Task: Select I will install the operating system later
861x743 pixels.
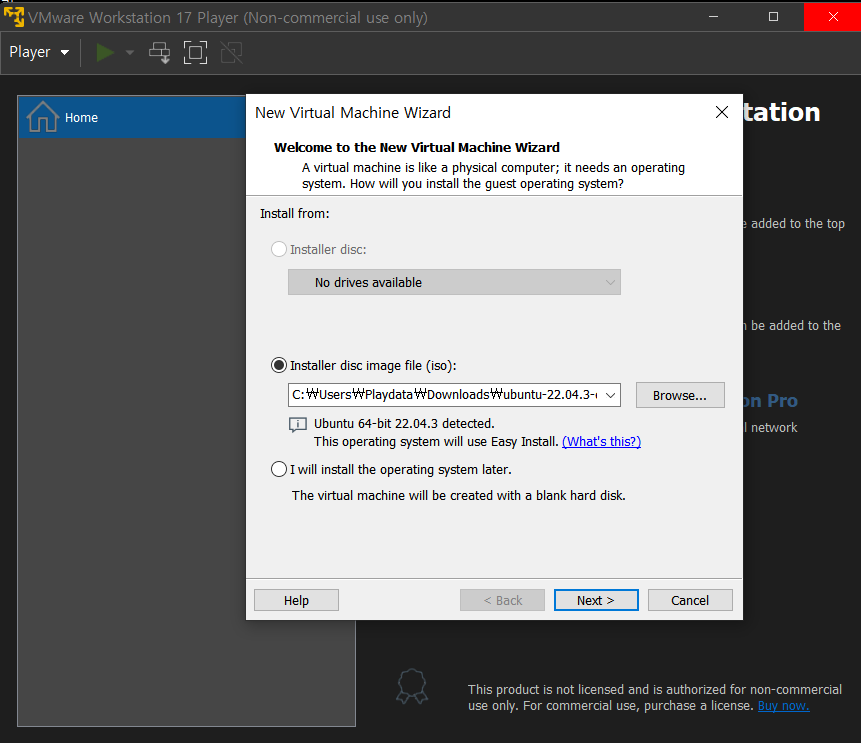Action: tap(279, 470)
